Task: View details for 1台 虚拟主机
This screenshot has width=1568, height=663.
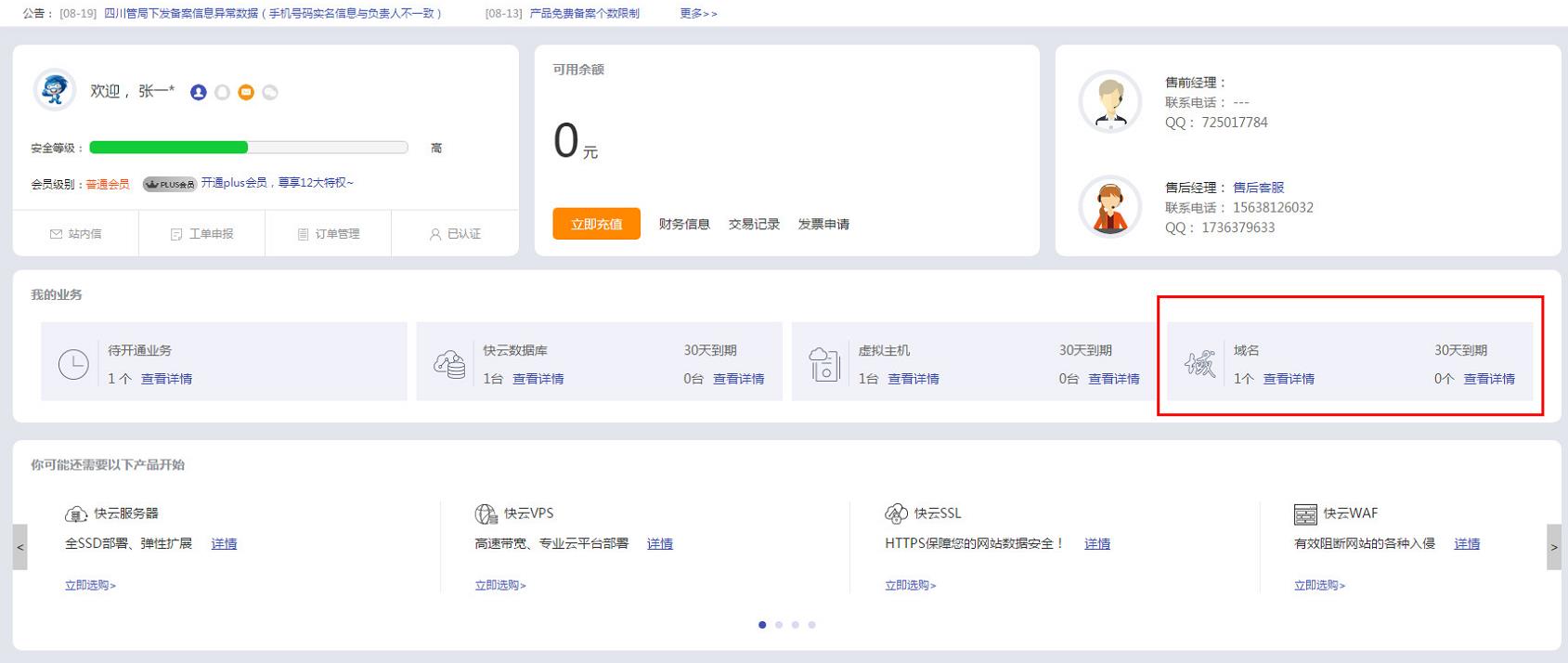Action: (914, 379)
